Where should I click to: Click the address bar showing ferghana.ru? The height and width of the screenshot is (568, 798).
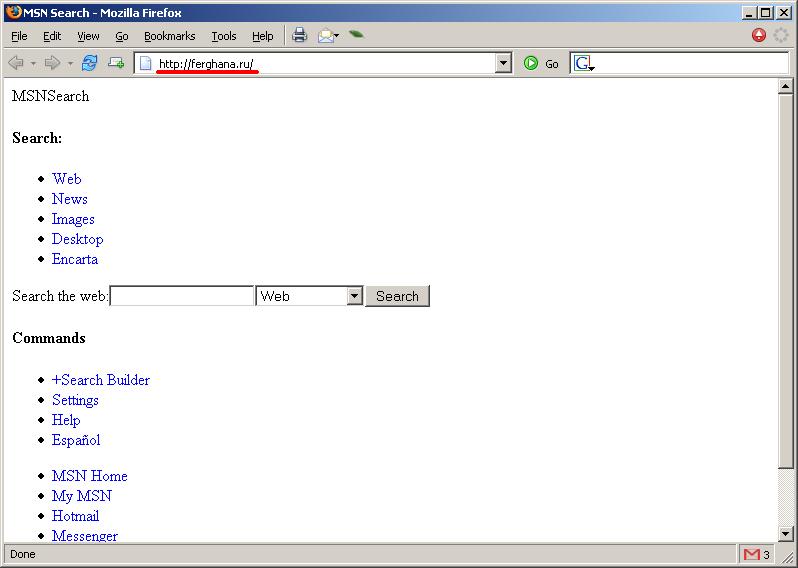pos(323,63)
